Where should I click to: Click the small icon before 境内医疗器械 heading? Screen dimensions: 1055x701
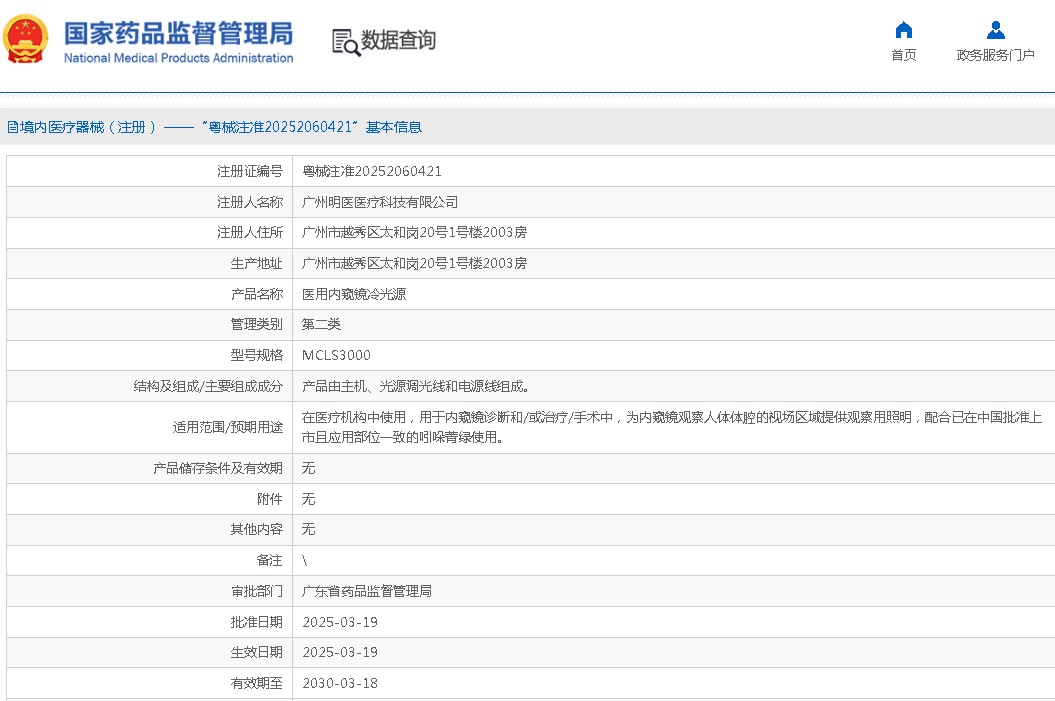(x=12, y=127)
